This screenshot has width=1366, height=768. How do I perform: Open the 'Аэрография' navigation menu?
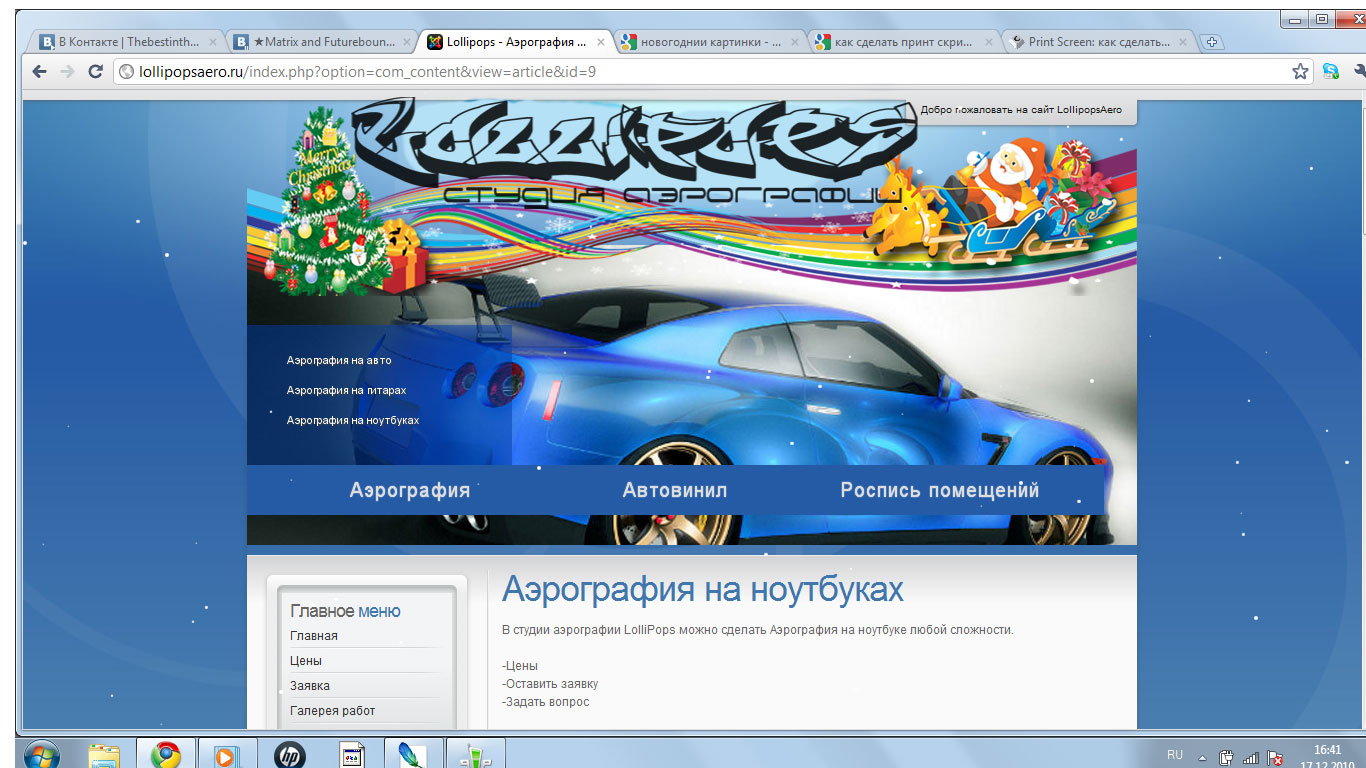[x=409, y=489]
